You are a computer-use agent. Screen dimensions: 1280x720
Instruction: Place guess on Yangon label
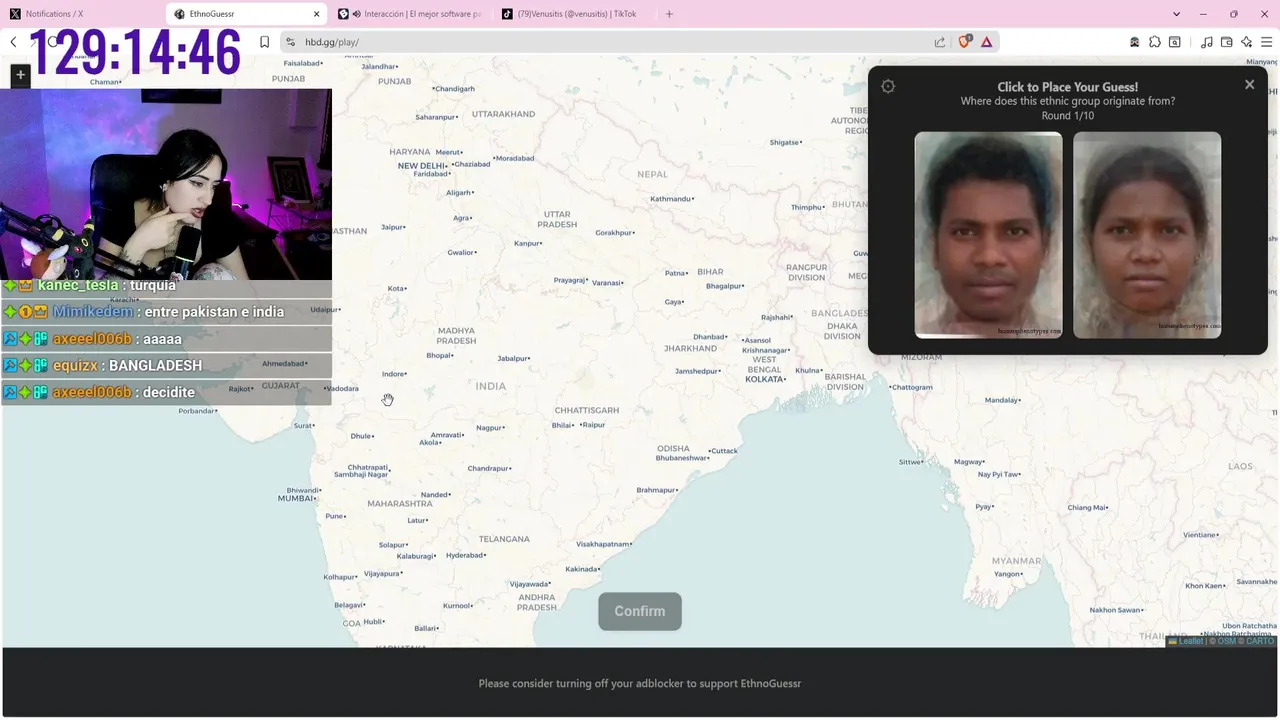click(1007, 574)
